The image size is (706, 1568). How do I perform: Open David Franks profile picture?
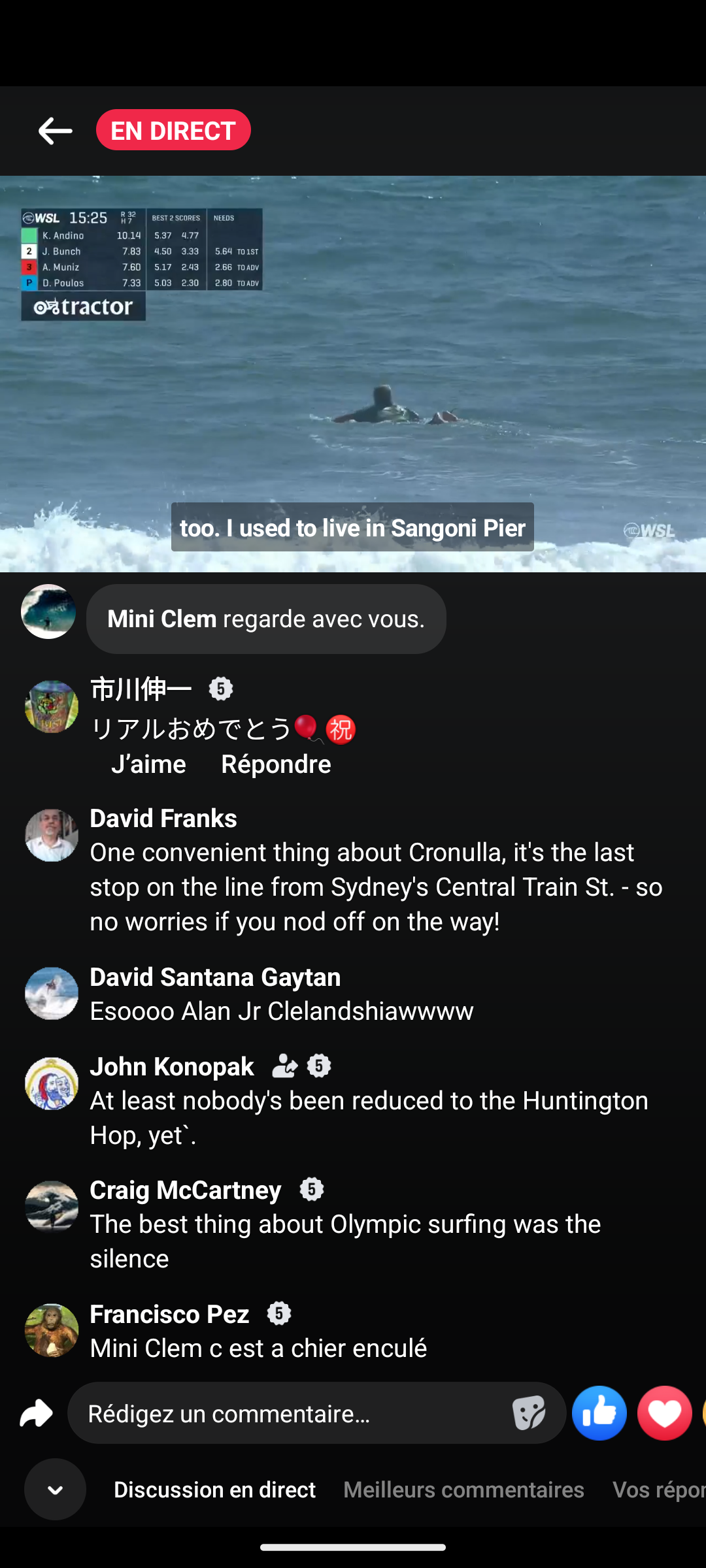click(x=52, y=836)
